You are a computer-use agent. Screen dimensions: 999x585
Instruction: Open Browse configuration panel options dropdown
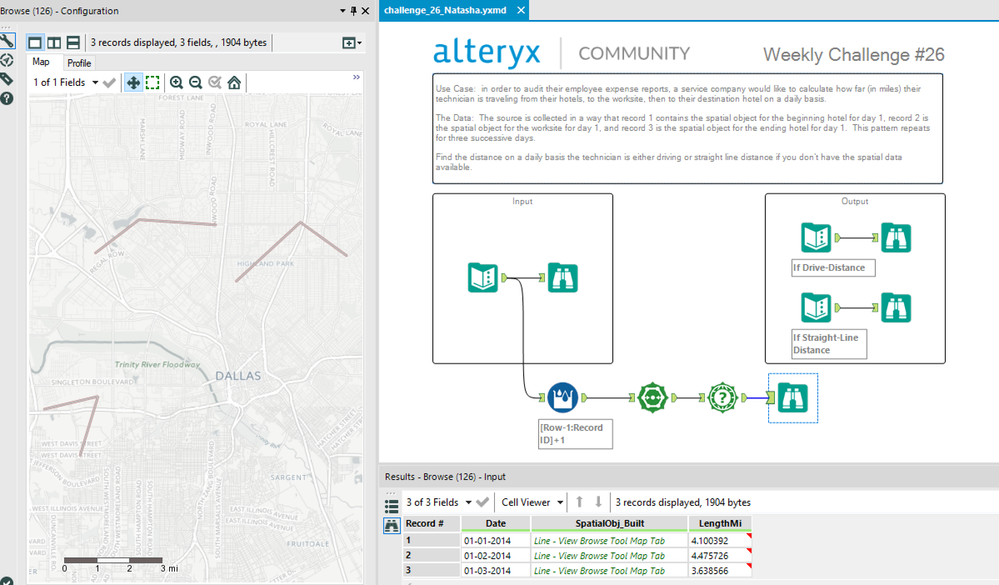point(343,11)
